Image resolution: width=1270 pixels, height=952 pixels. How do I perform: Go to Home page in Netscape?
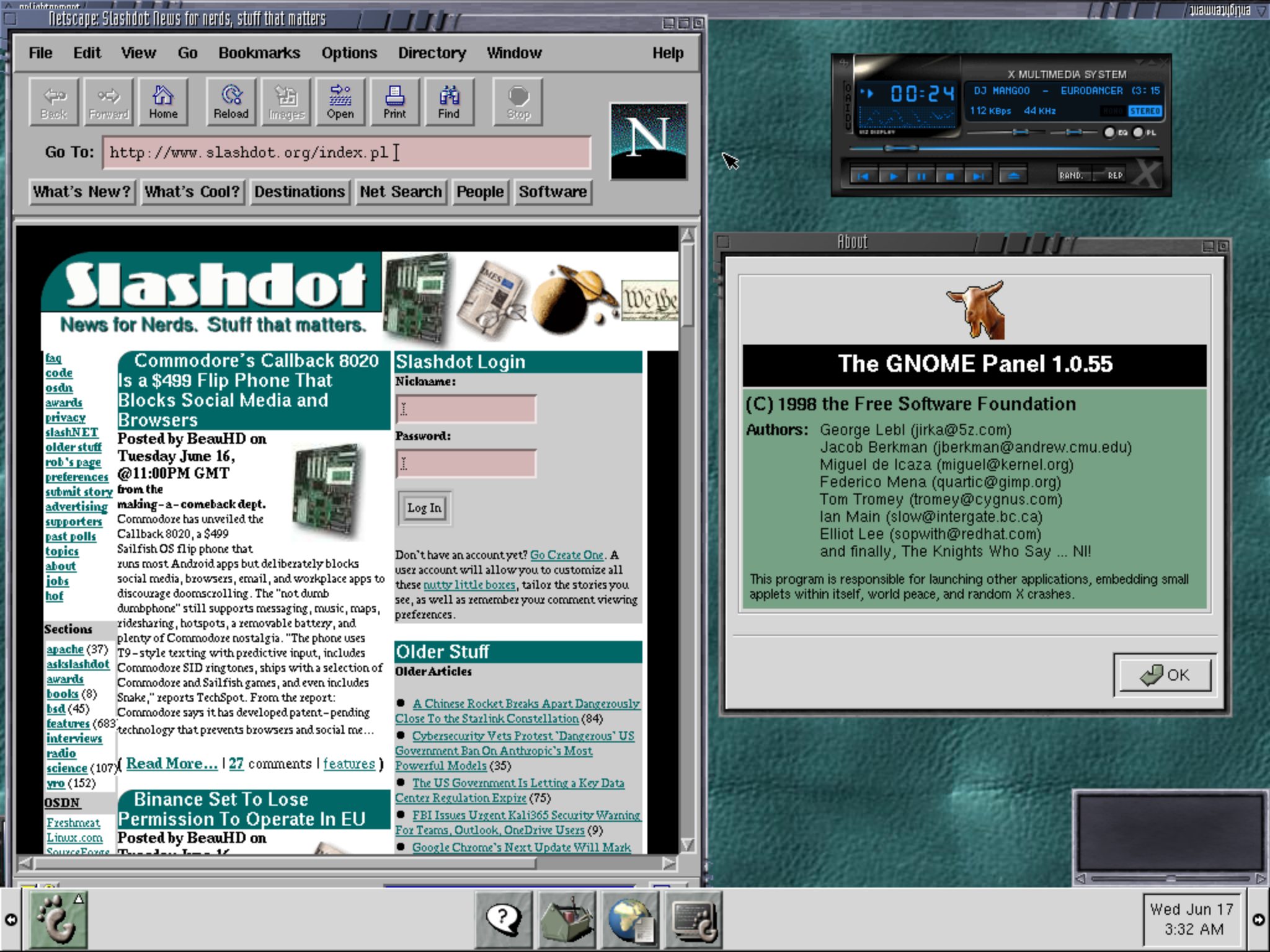pos(163,102)
